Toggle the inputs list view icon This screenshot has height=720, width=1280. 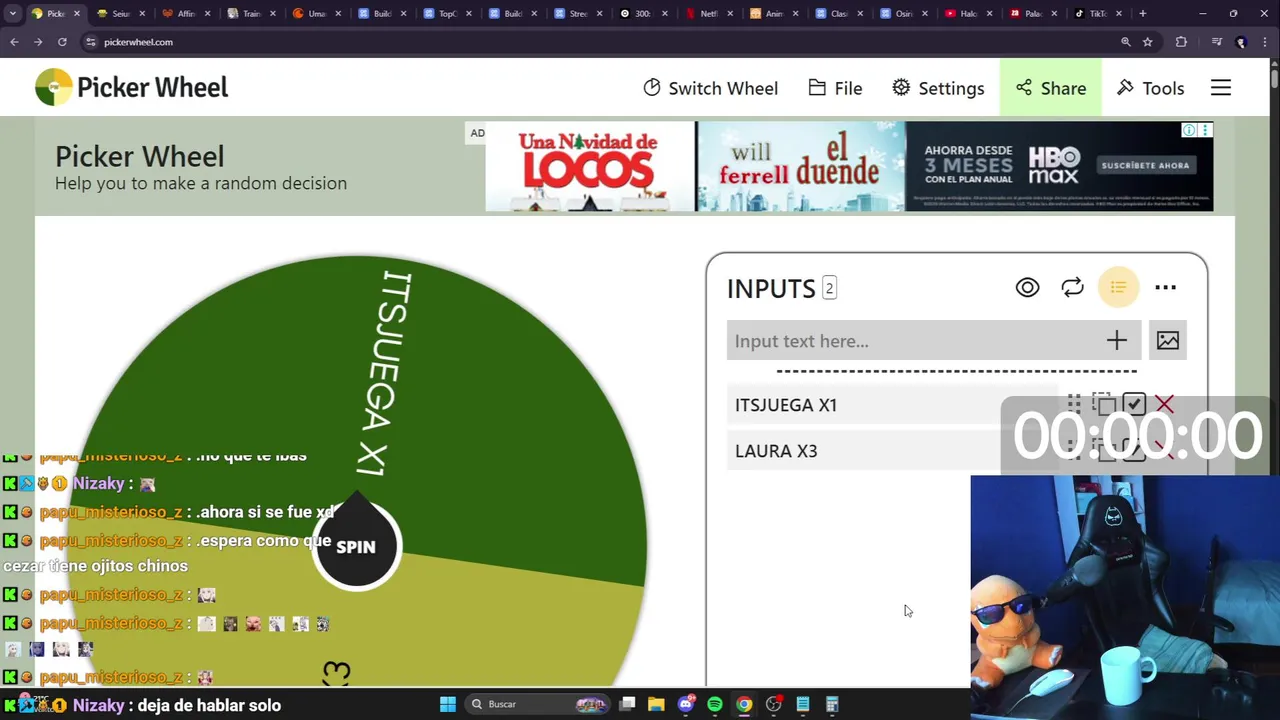click(1118, 288)
